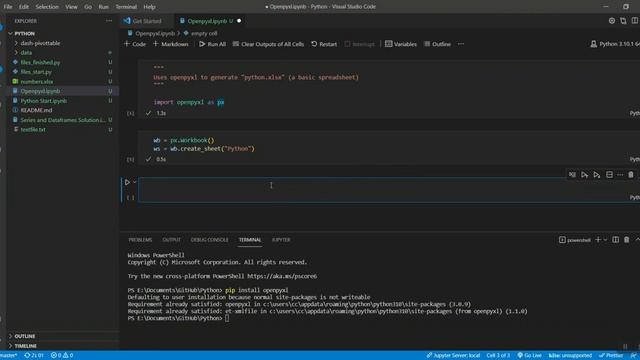640x360 pixels.
Task: Split the cell using cell toolbar icon
Action: click(609, 175)
